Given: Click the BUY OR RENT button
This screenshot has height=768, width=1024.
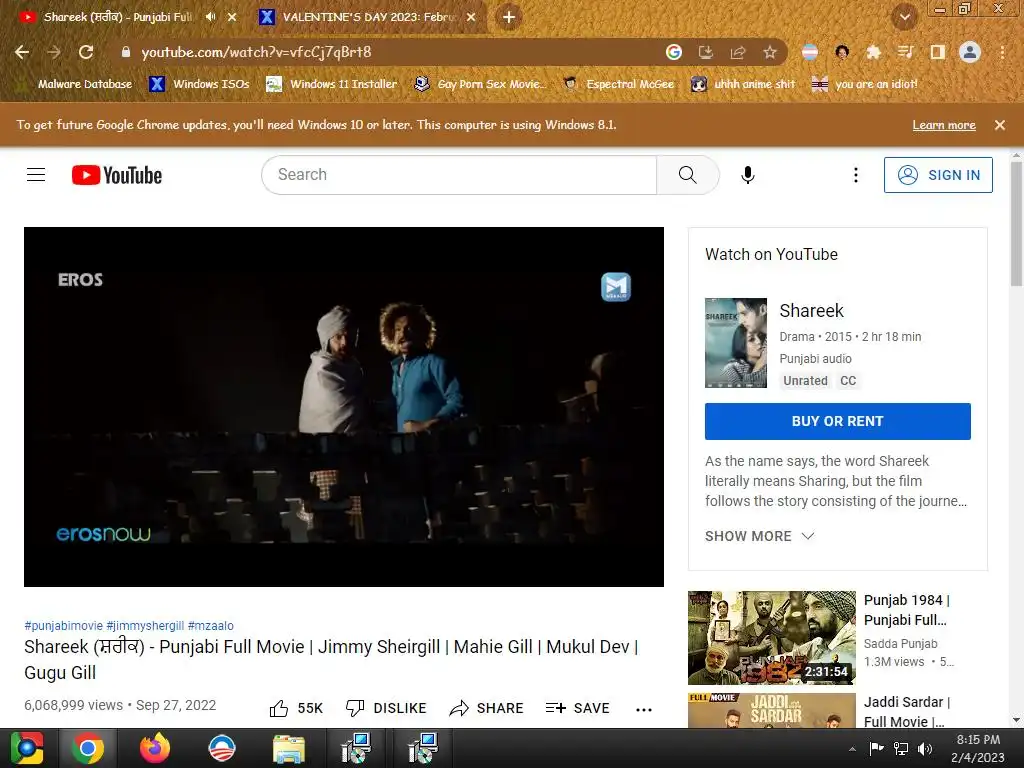Looking at the screenshot, I should (837, 421).
